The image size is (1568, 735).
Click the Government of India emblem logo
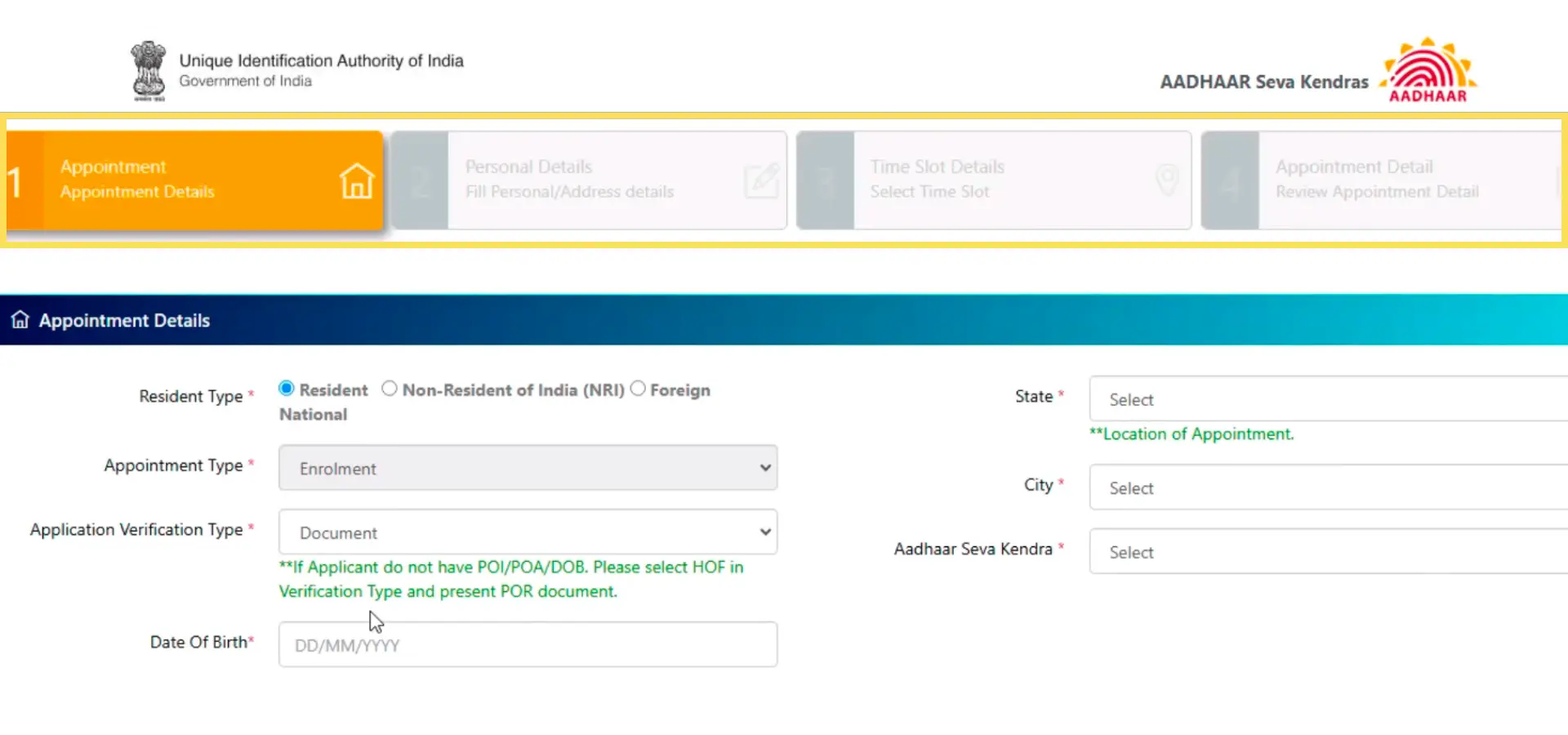tap(149, 71)
